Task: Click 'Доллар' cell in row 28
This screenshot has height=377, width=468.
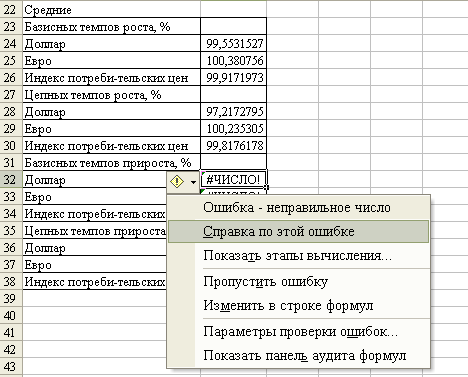Action: [111, 112]
